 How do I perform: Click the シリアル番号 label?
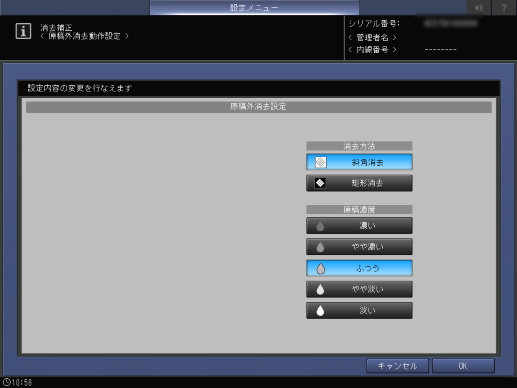click(374, 24)
